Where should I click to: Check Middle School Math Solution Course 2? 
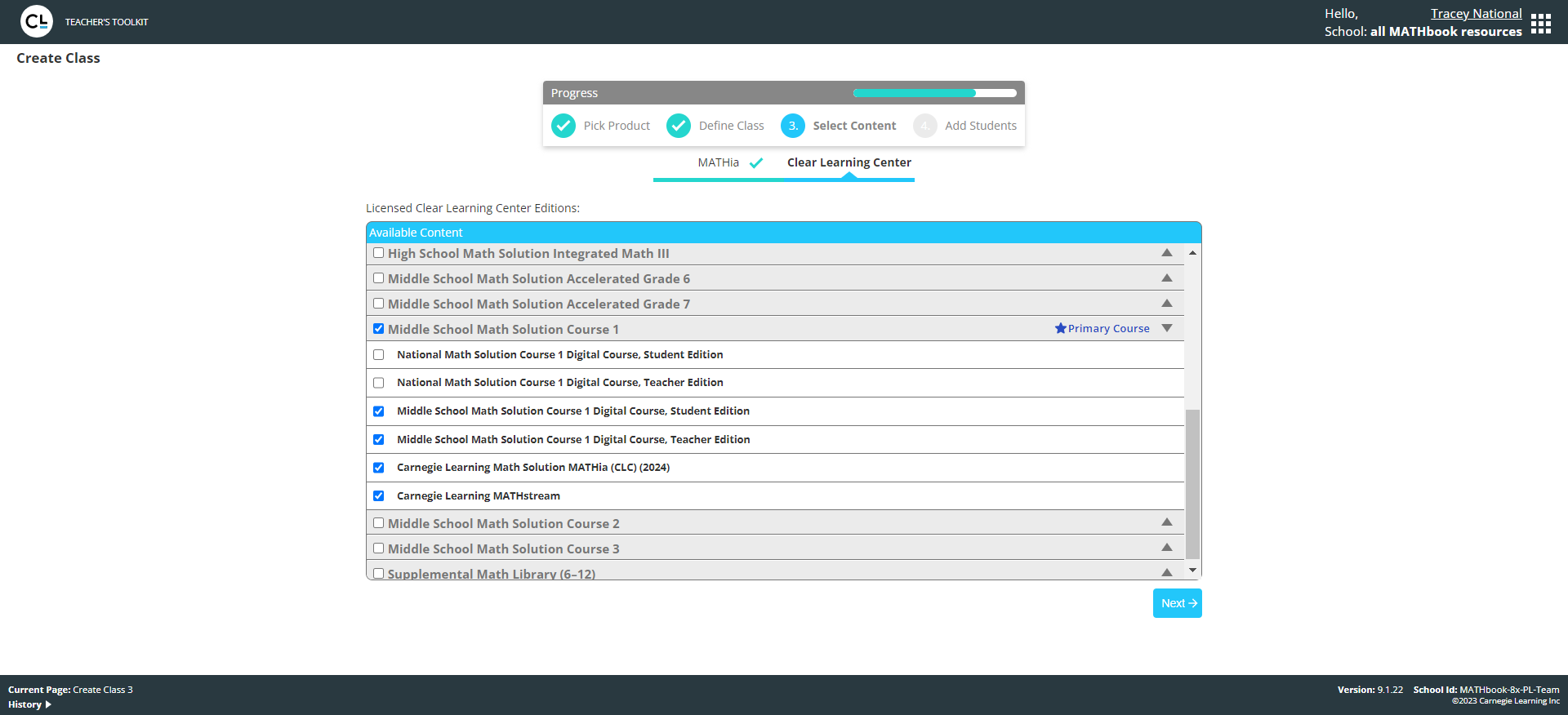click(379, 523)
